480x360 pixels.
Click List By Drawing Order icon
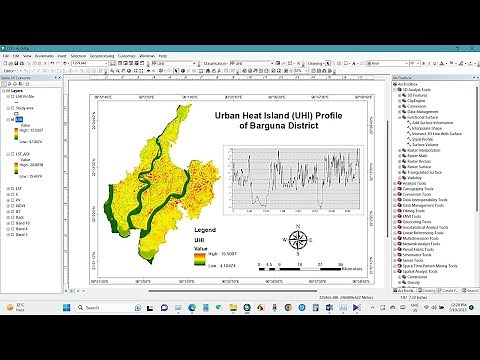coord(5,84)
